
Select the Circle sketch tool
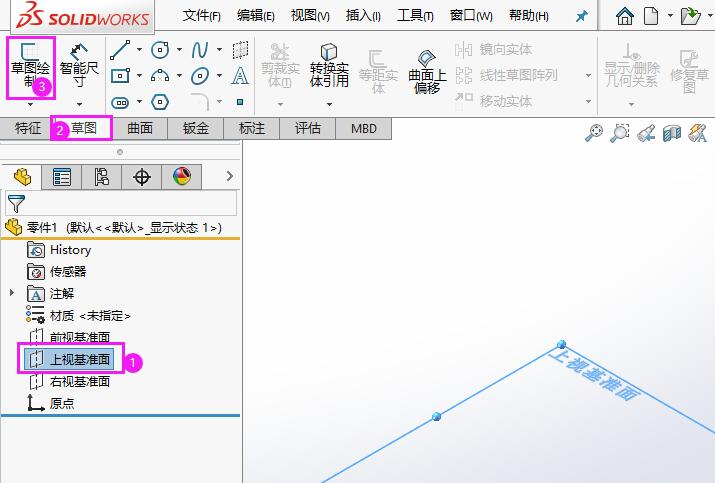(160, 50)
